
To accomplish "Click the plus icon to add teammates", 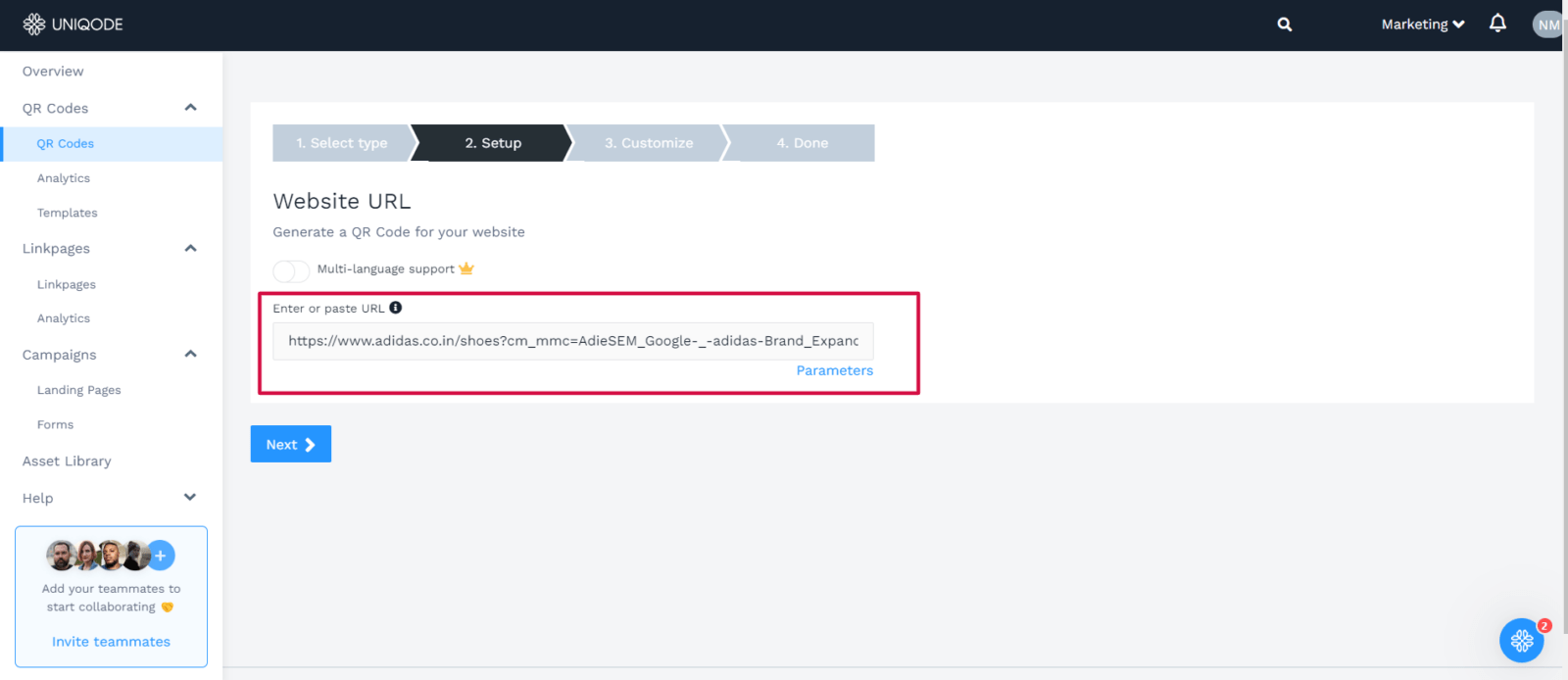I will coord(161,556).
